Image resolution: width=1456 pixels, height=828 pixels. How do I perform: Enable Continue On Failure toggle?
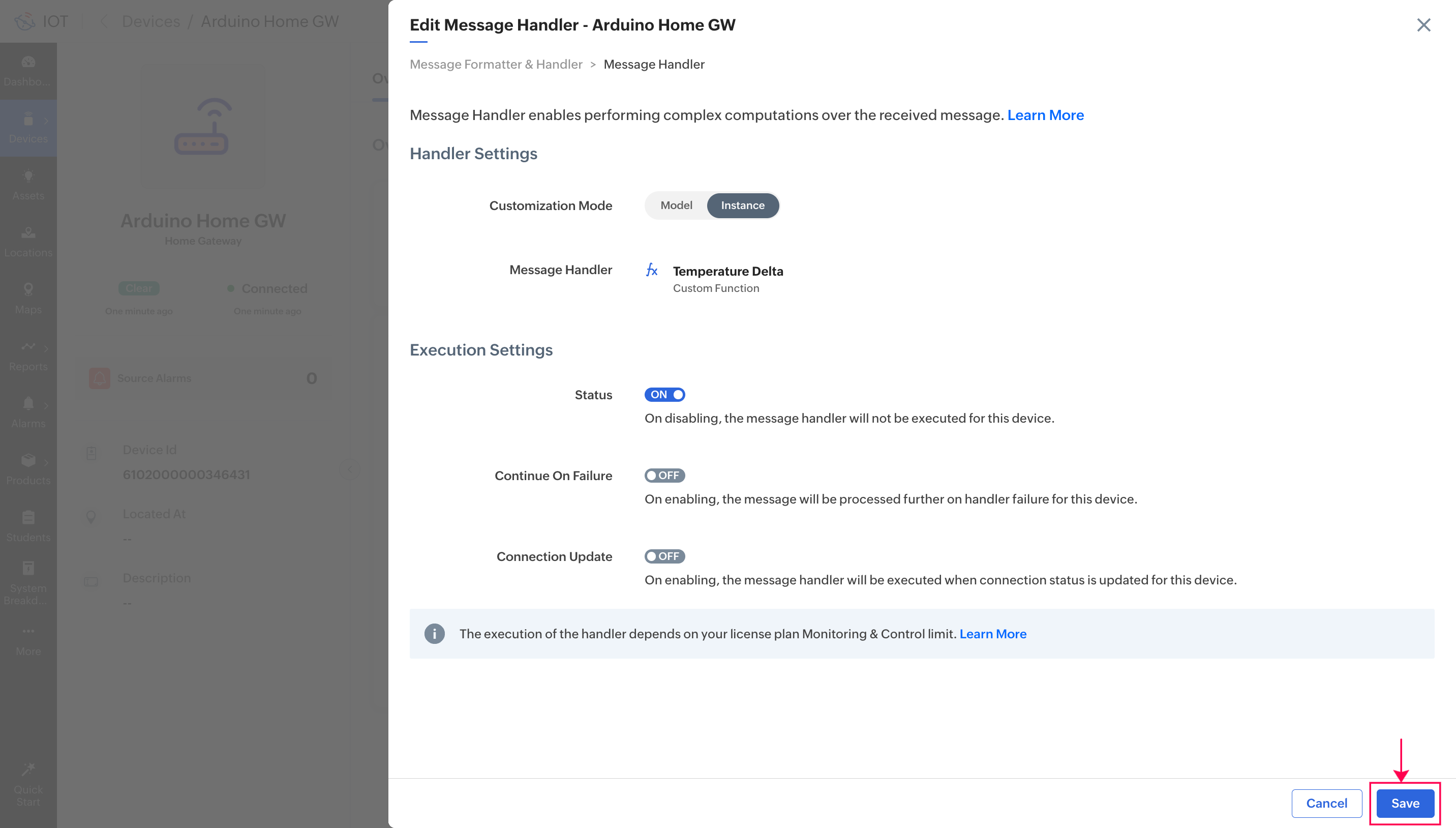pyautogui.click(x=664, y=476)
